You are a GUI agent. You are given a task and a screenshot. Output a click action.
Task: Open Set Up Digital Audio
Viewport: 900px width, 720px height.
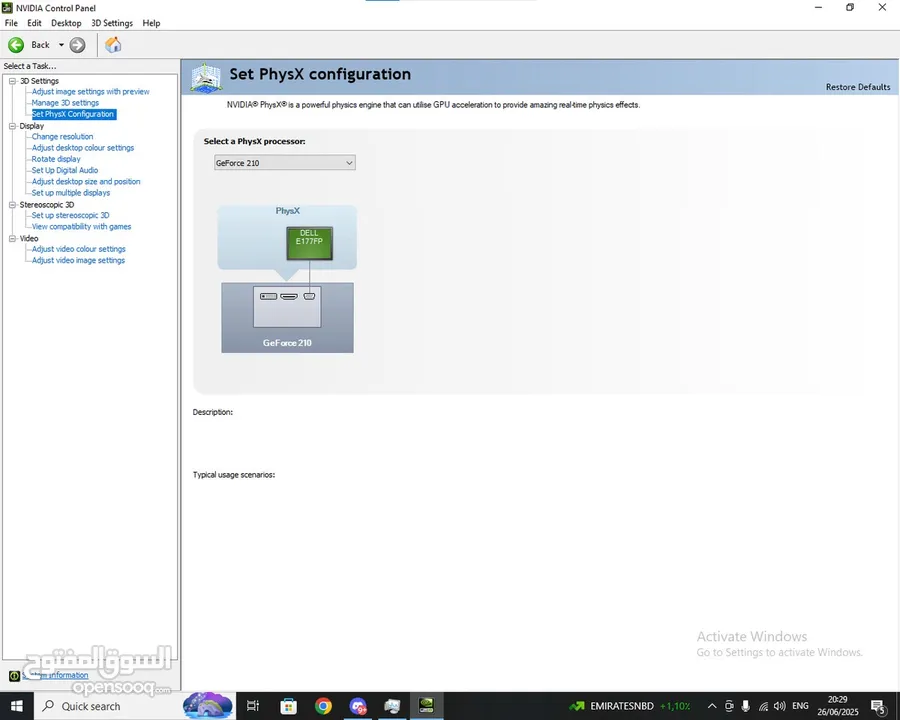pyautogui.click(x=65, y=170)
